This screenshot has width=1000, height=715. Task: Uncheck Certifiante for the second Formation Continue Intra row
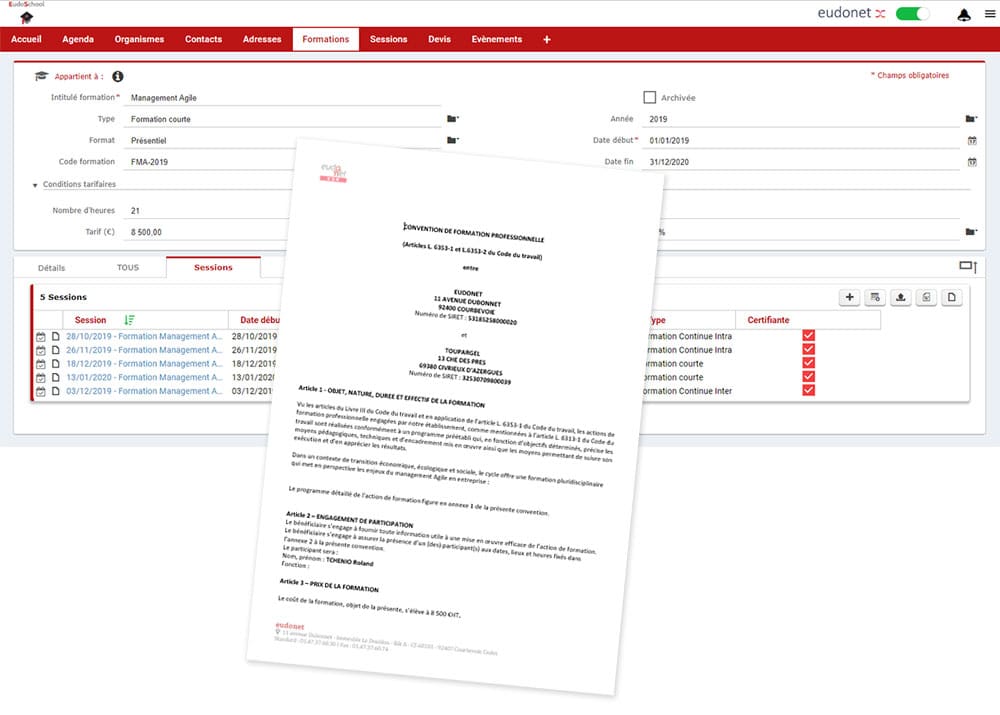click(x=808, y=349)
